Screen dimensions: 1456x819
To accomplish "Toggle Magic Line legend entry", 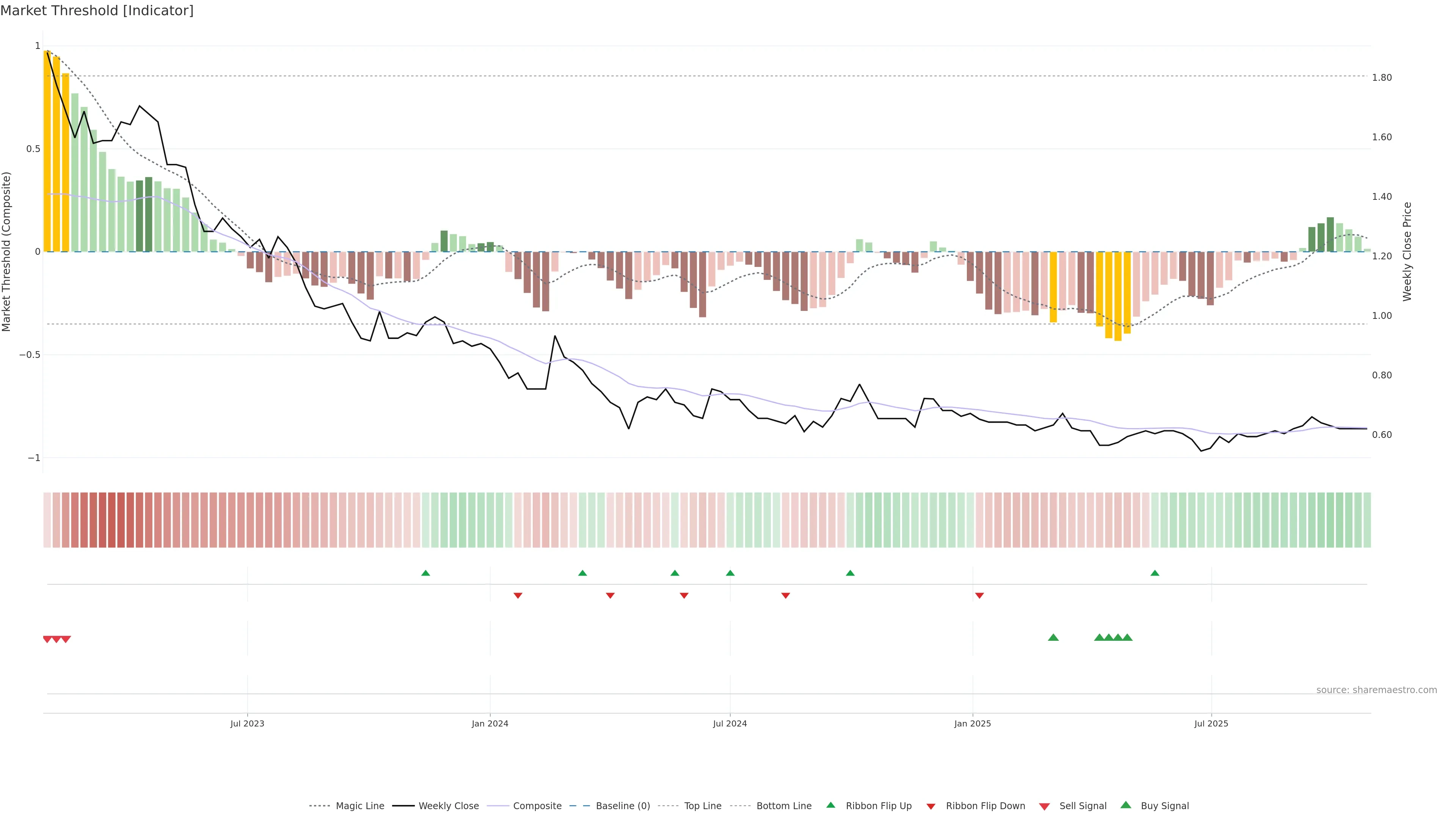I will tap(359, 806).
